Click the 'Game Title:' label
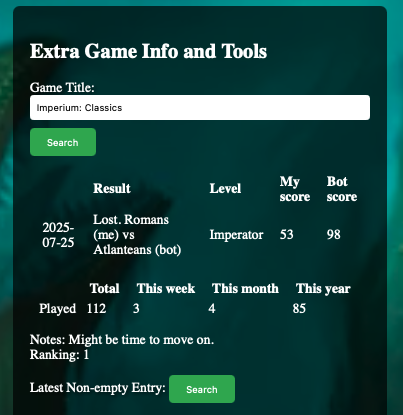Viewport: 403px width, 415px height. pos(62,88)
